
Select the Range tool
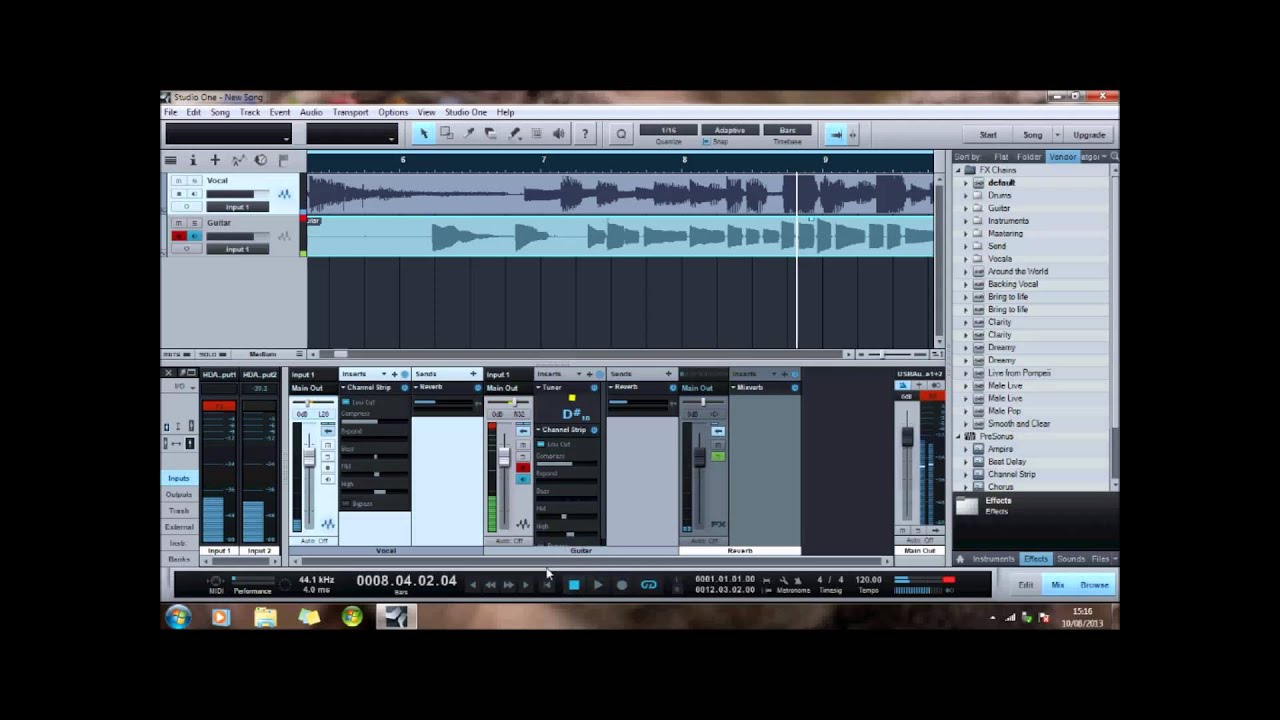click(447, 134)
